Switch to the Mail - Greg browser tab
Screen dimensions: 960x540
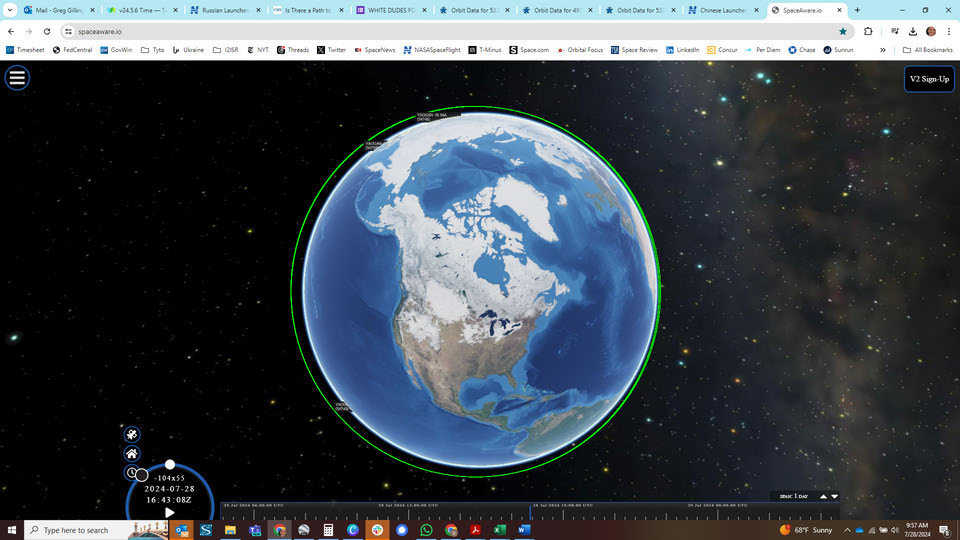click(x=59, y=10)
